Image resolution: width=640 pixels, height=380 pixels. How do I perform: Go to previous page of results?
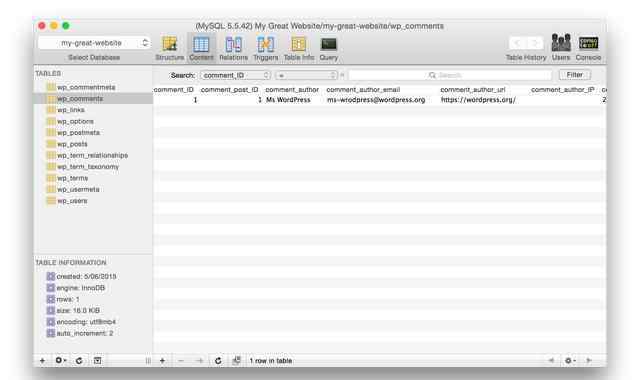pyautogui.click(x=551, y=360)
